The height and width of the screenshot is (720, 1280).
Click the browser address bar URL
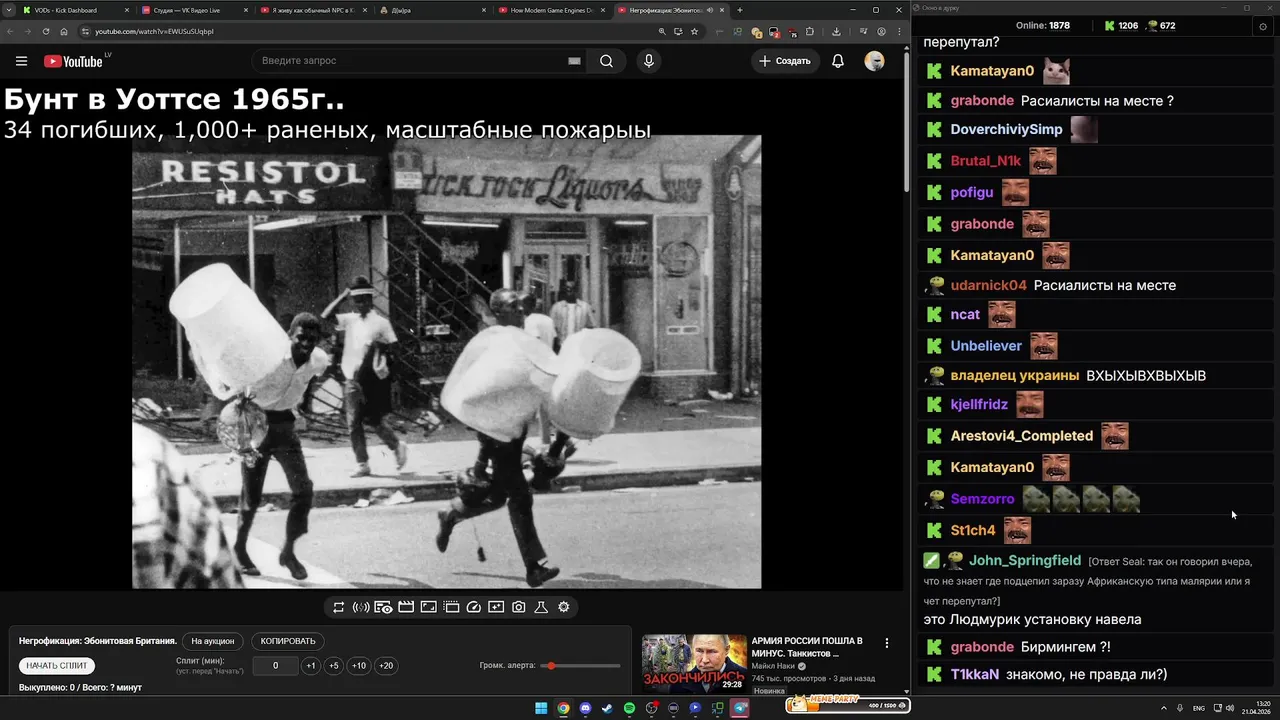point(154,31)
